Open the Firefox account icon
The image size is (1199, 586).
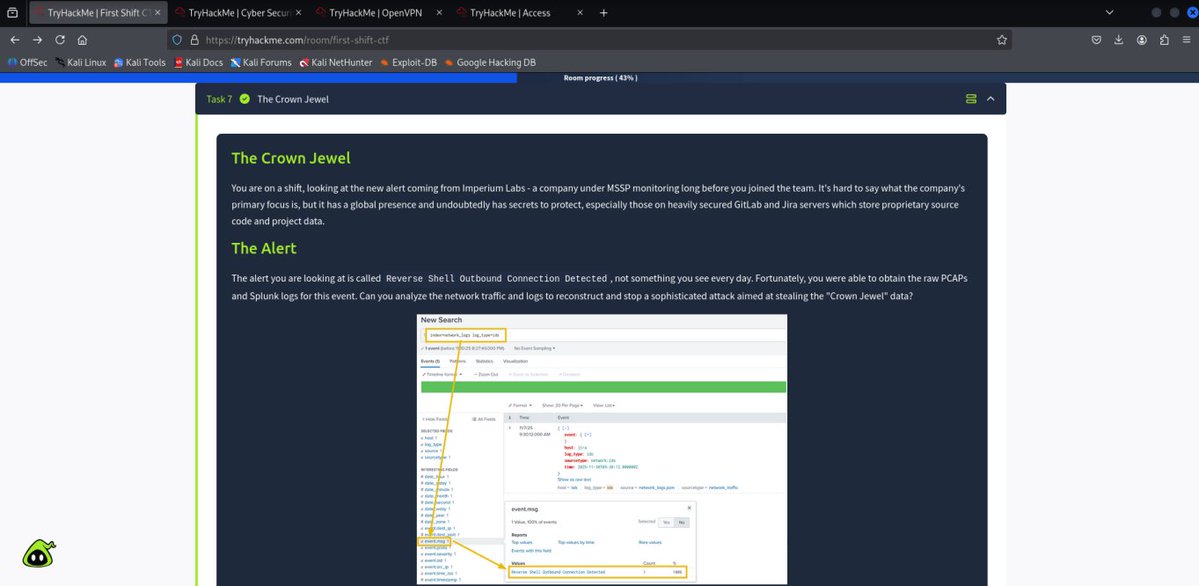(x=1142, y=40)
